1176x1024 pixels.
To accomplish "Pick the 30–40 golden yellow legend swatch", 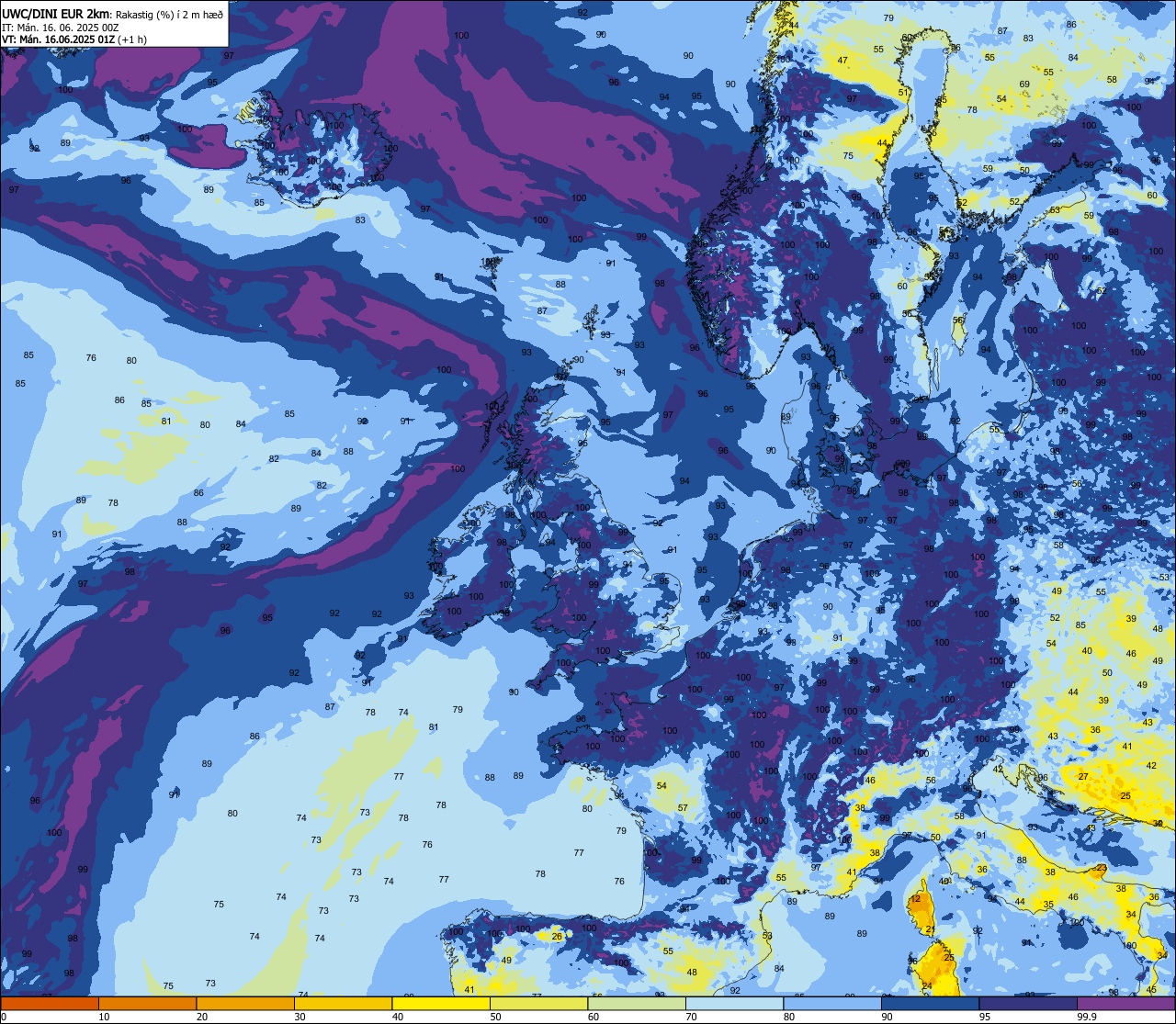I will point(343,1003).
